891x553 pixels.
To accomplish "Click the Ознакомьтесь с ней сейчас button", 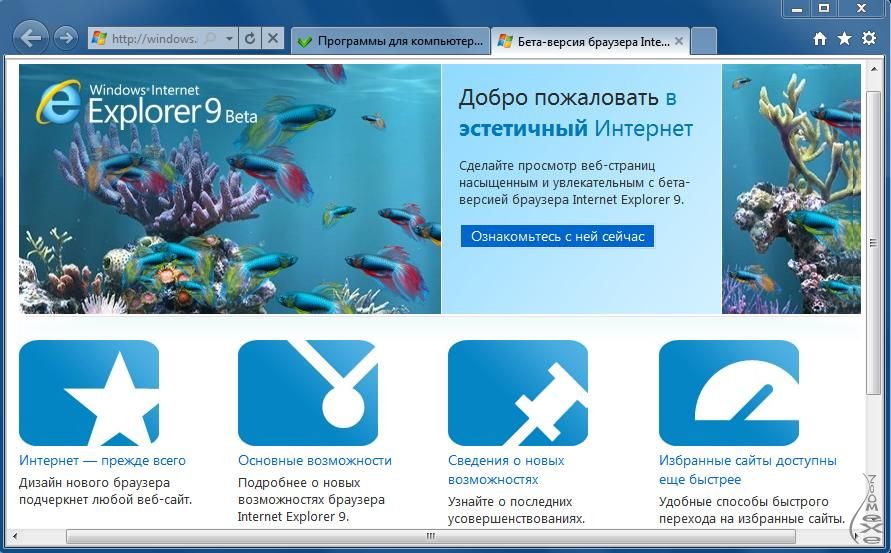I will tap(557, 236).
